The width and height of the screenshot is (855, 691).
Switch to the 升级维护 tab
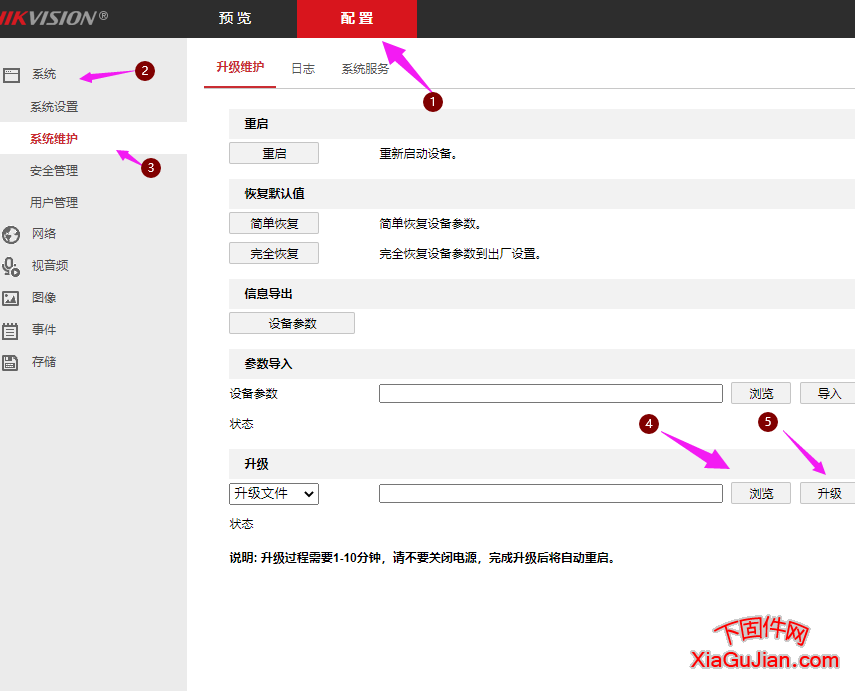pos(240,68)
